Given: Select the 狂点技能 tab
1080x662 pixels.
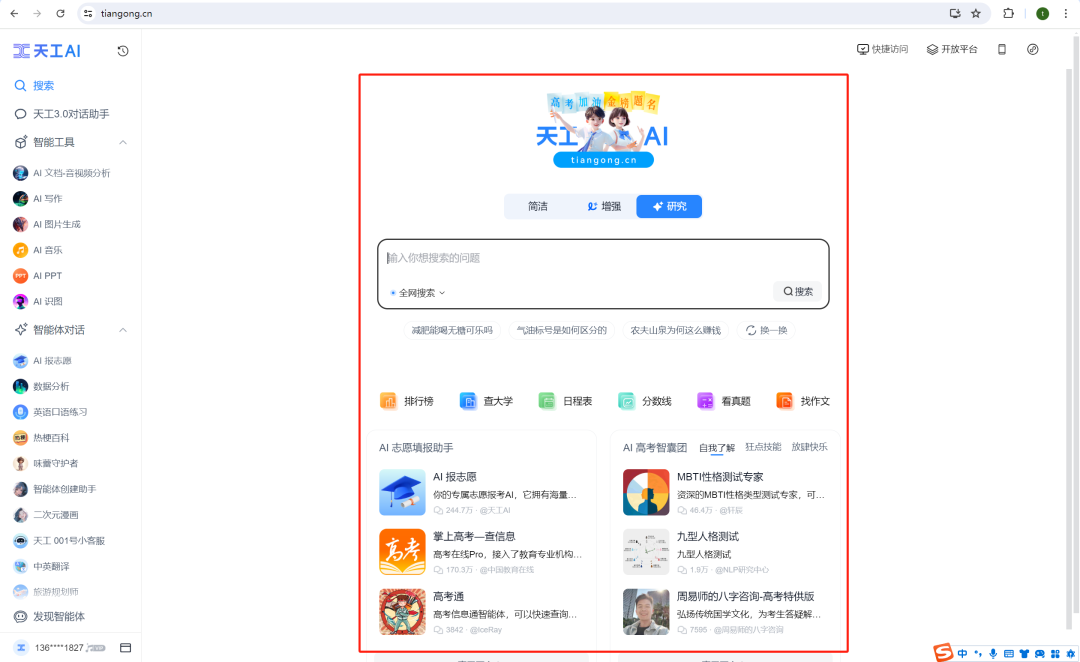Looking at the screenshot, I should point(763,447).
